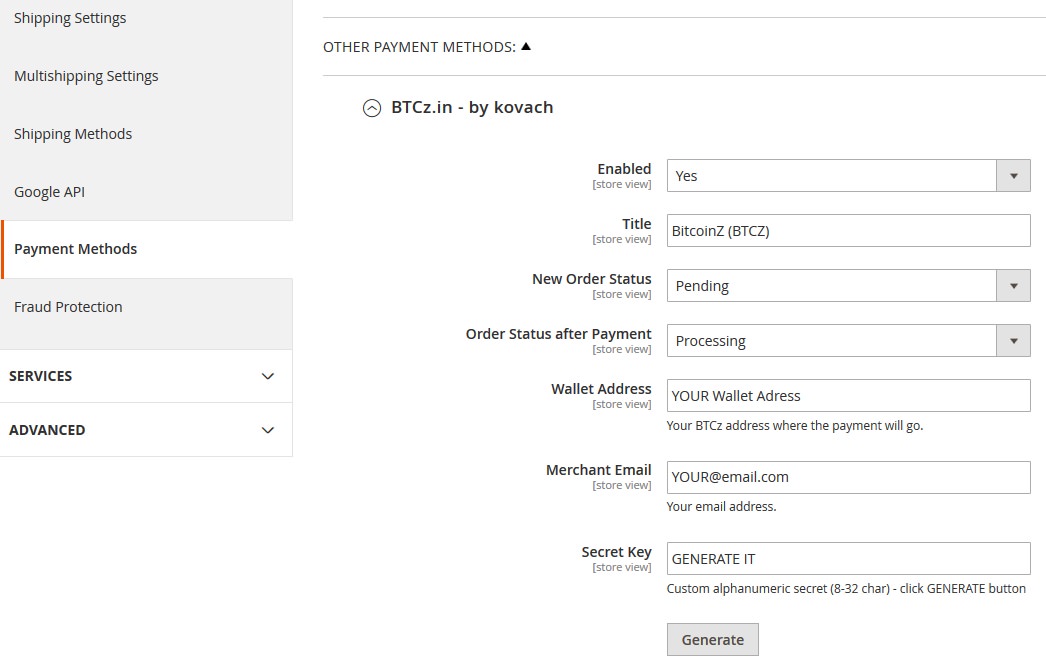The width and height of the screenshot is (1046, 669).
Task: Click the Merchant Email label
Action: pyautogui.click(x=598, y=470)
